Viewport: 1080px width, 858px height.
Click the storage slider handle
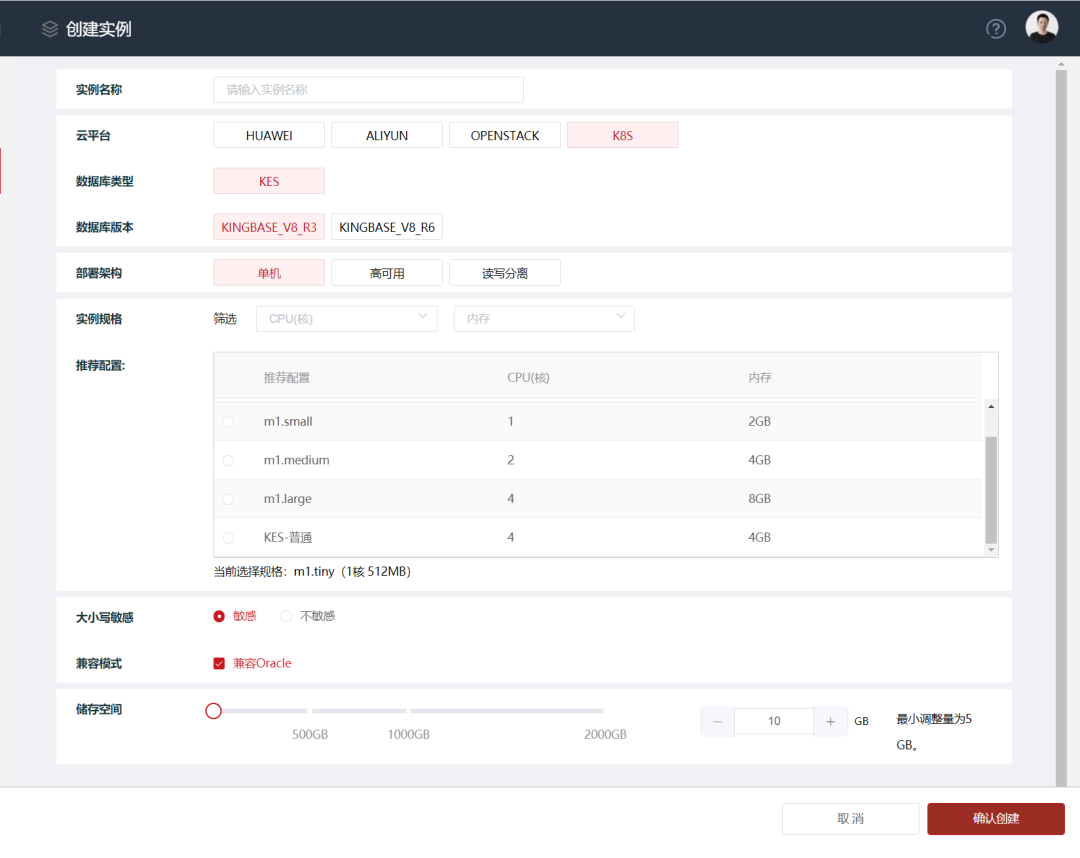point(214,711)
